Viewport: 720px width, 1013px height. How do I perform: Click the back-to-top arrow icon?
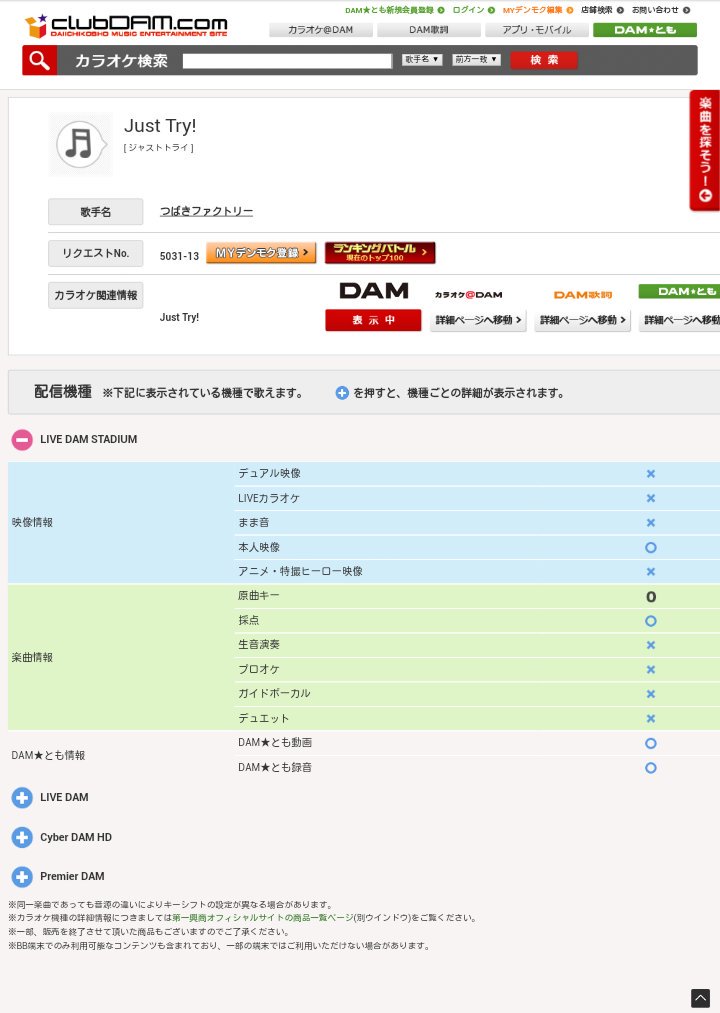point(701,998)
